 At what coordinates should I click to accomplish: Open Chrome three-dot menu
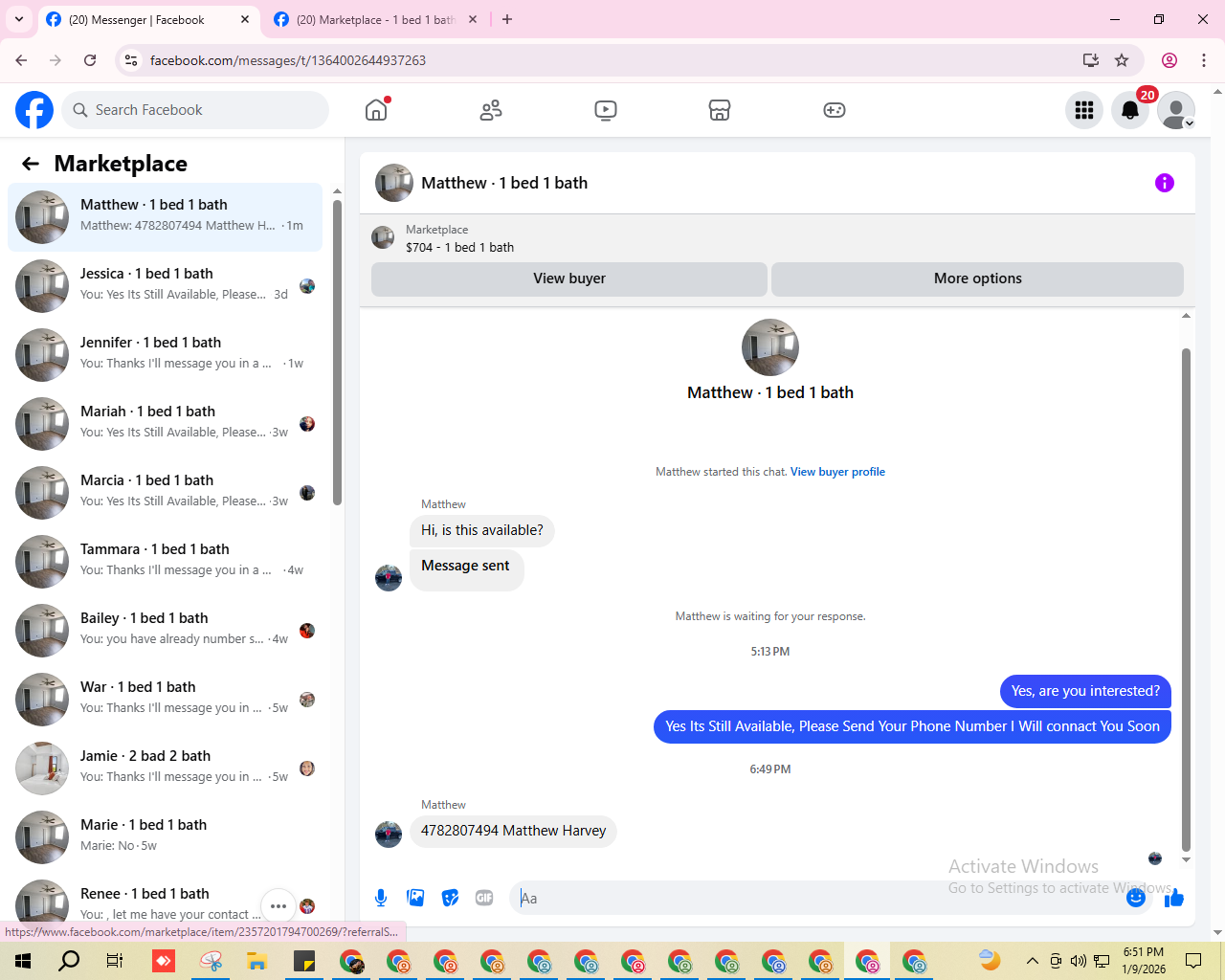click(x=1204, y=60)
